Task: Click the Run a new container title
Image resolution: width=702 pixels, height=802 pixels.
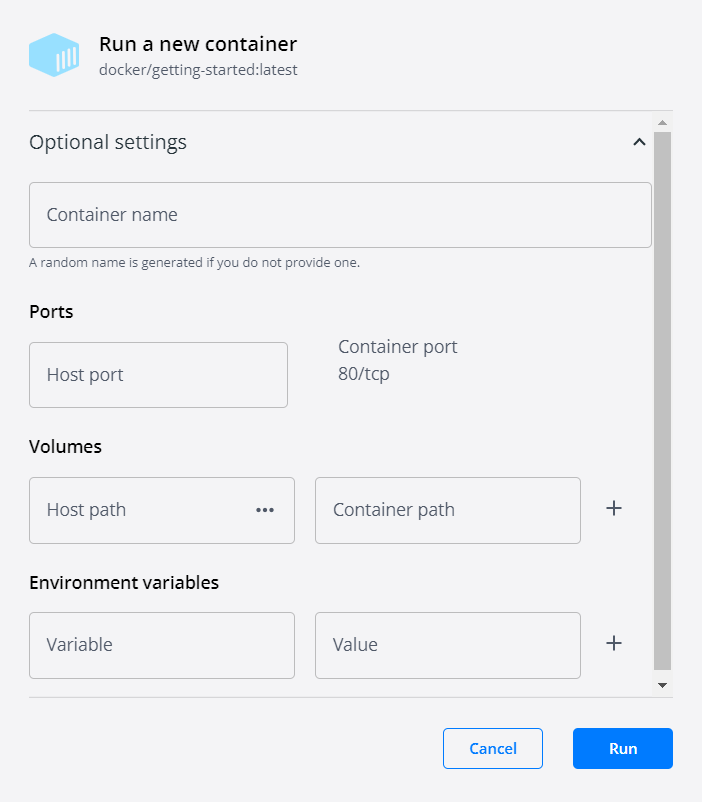Action: tap(198, 44)
